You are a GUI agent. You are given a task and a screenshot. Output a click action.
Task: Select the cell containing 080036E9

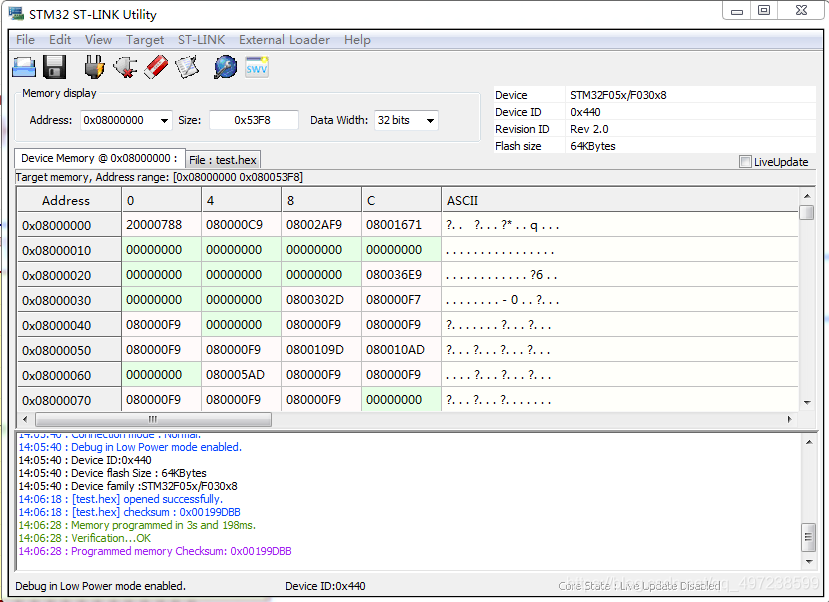coord(401,275)
